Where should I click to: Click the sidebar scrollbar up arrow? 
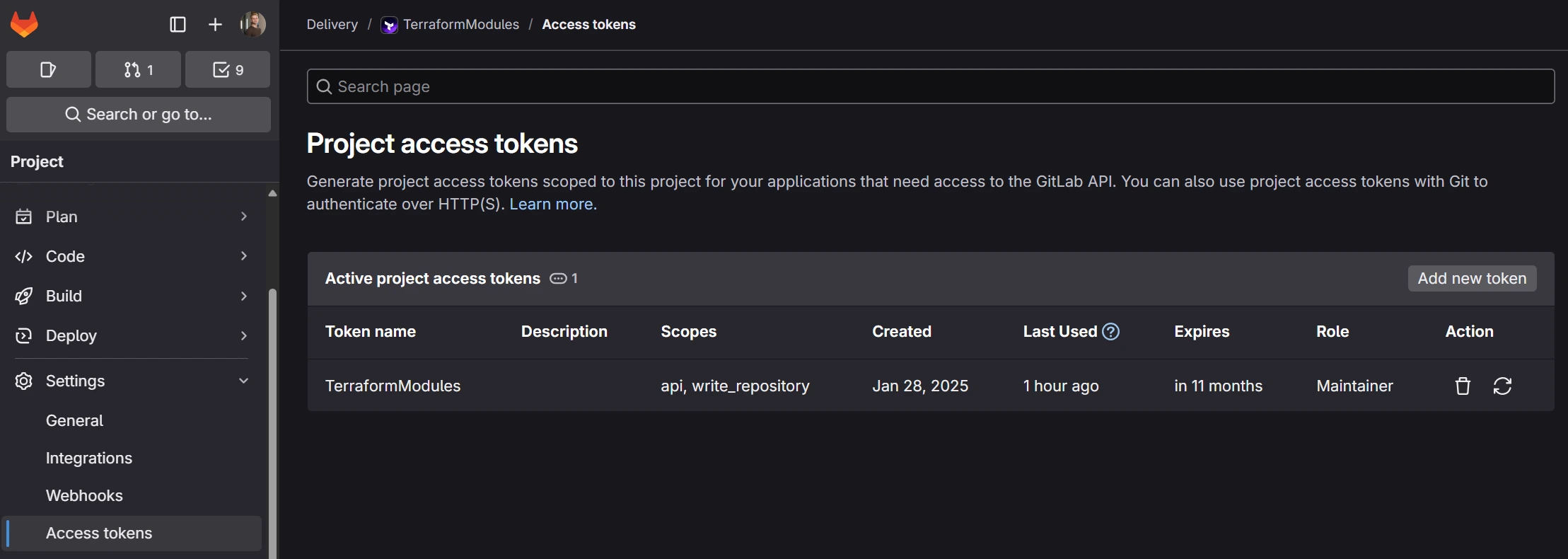pyautogui.click(x=272, y=192)
